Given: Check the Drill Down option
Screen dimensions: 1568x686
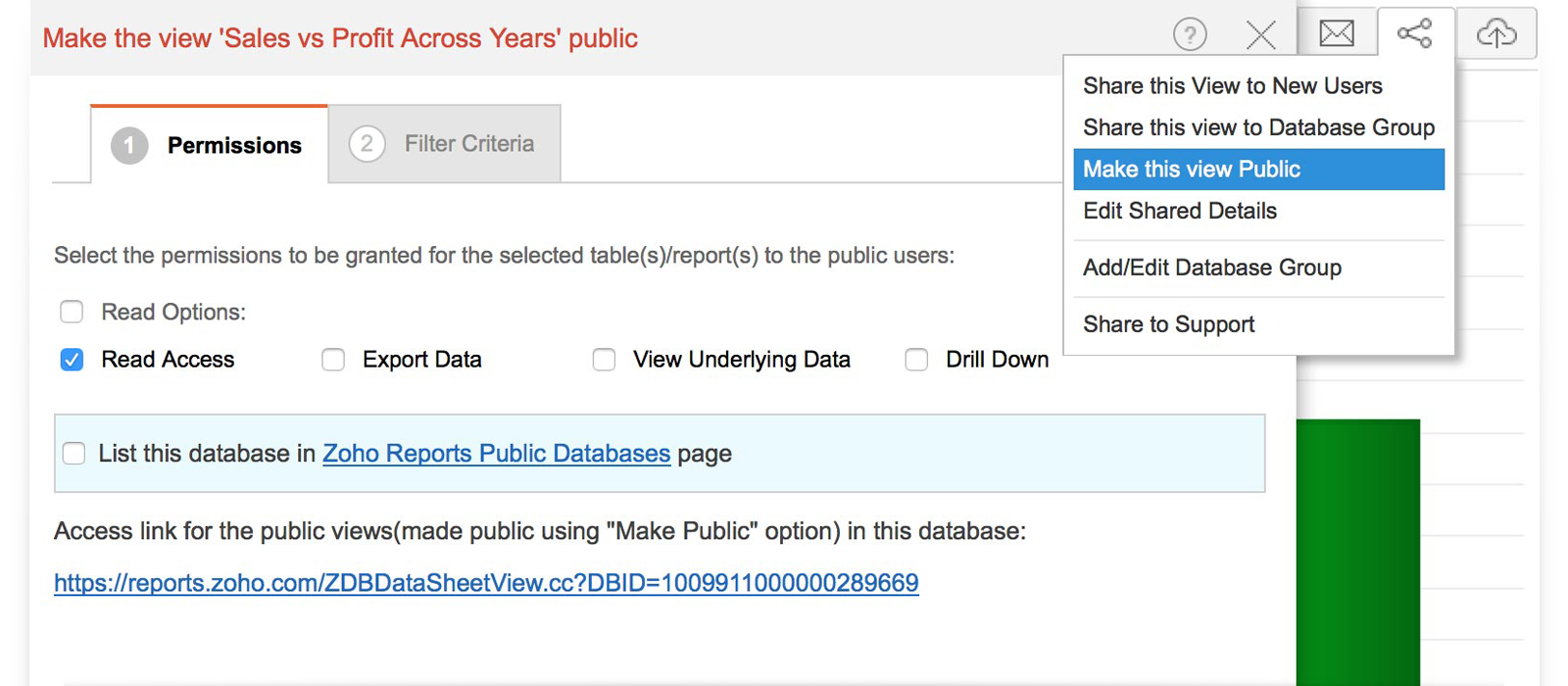Looking at the screenshot, I should (x=916, y=360).
